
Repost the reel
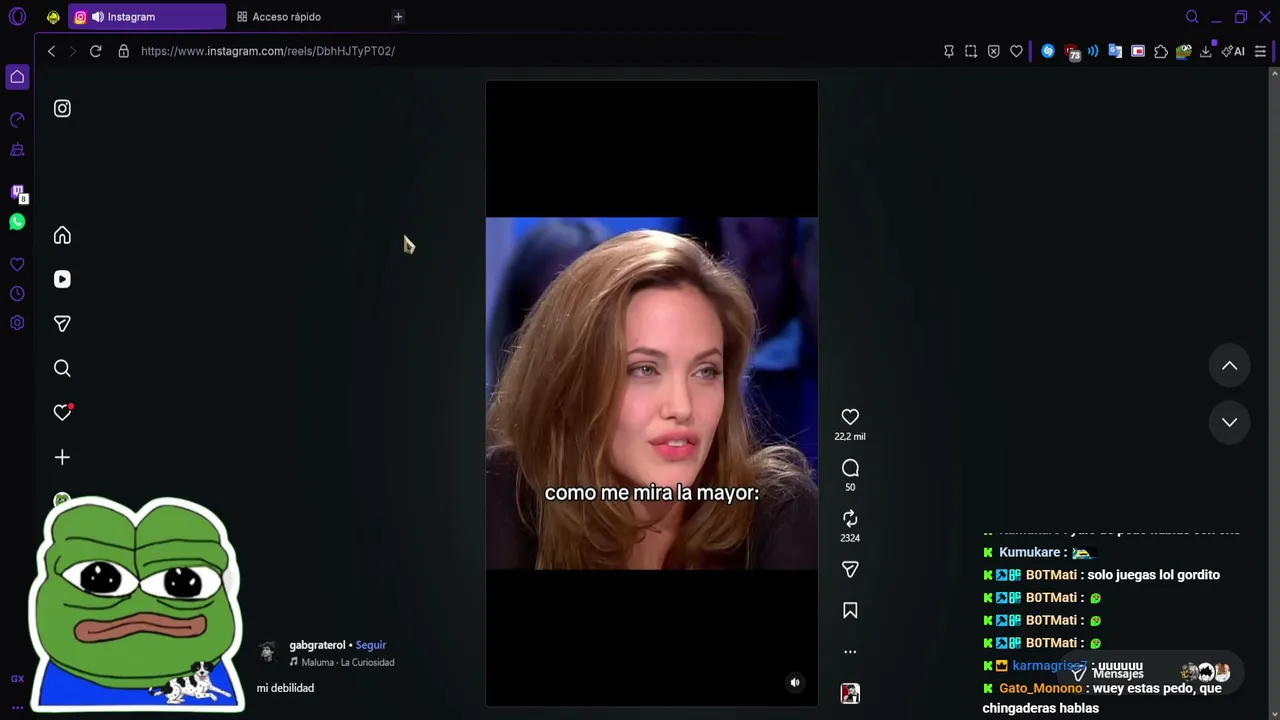[x=850, y=518]
